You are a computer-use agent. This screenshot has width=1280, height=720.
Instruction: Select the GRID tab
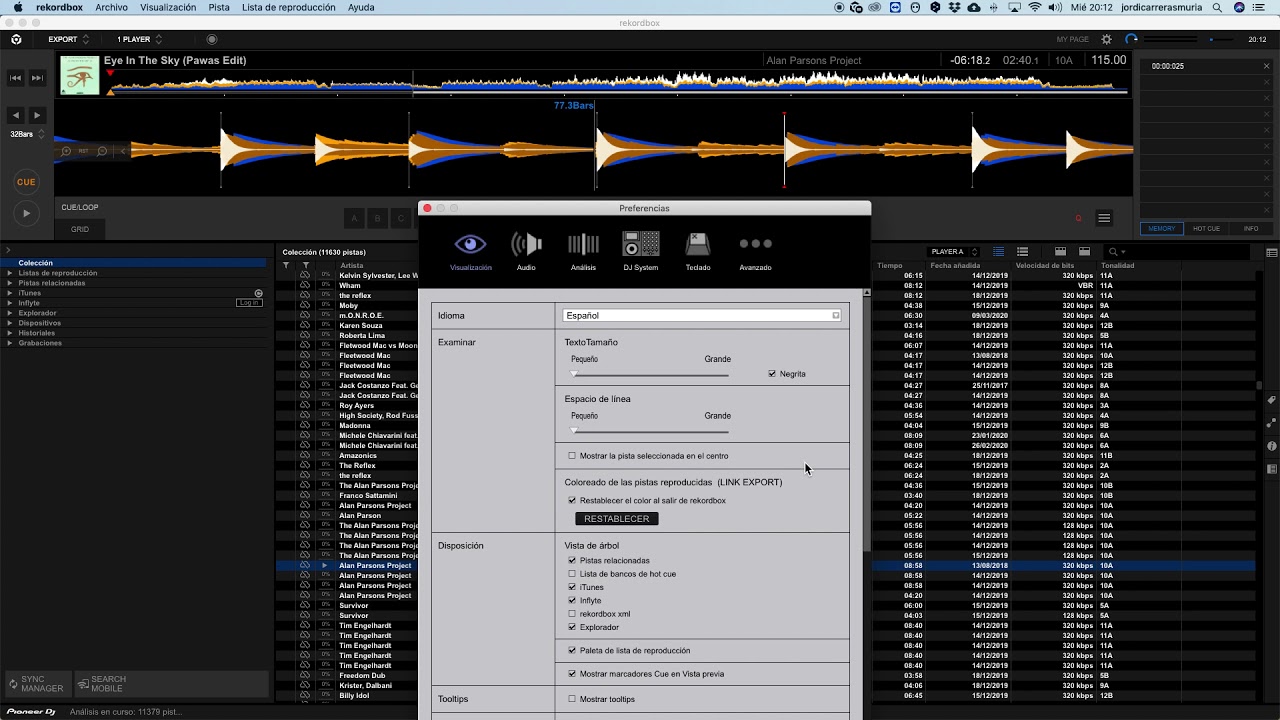click(80, 229)
